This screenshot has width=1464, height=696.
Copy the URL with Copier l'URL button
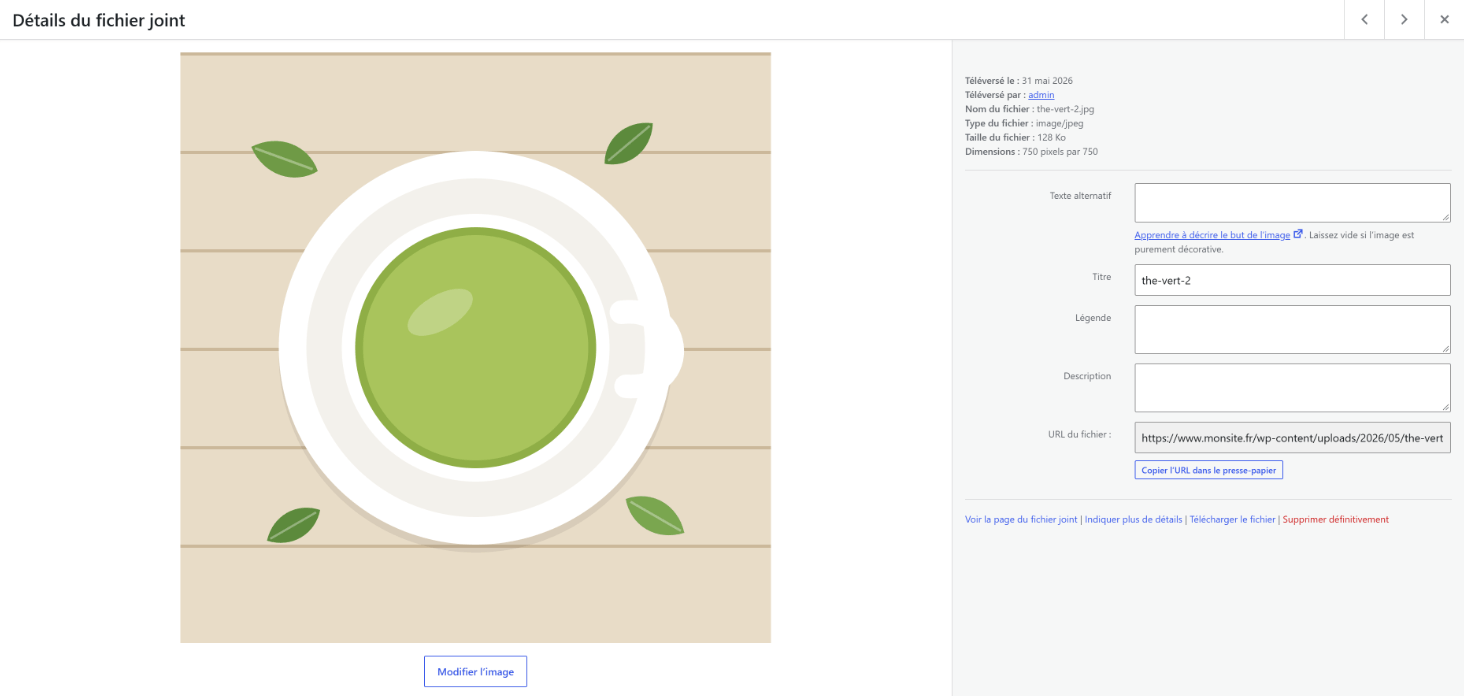pyautogui.click(x=1208, y=470)
